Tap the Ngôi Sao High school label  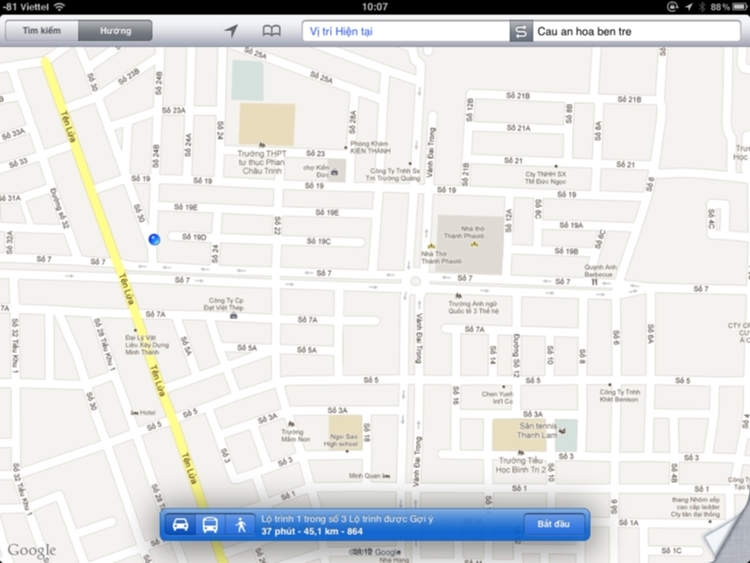(341, 440)
